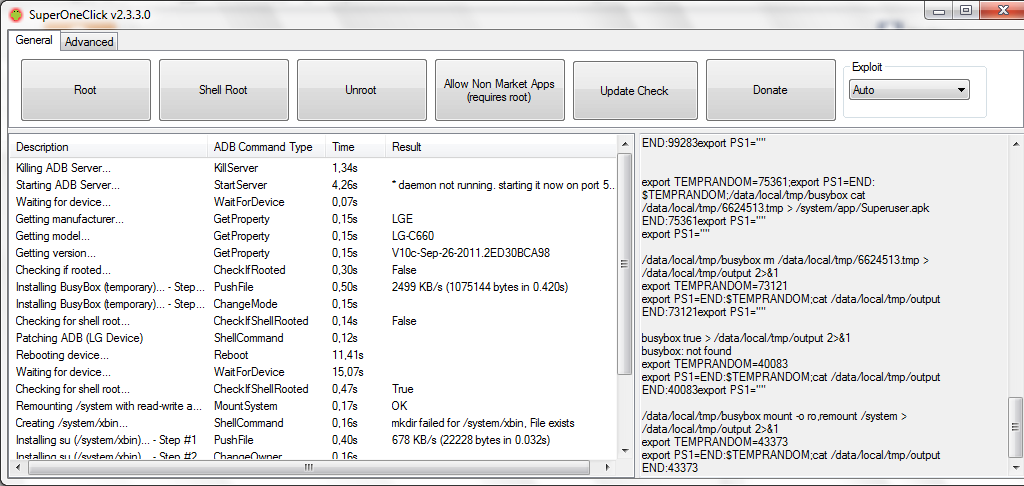Click the Result column header

click(x=500, y=147)
